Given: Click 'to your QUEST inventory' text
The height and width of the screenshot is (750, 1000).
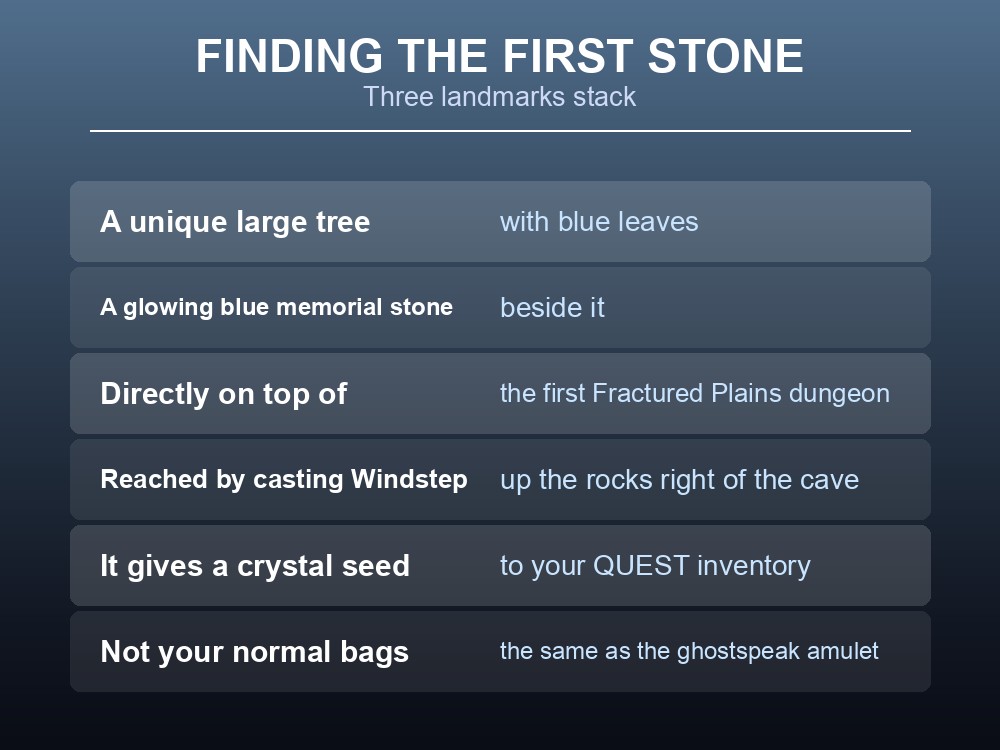Looking at the screenshot, I should click(655, 566).
